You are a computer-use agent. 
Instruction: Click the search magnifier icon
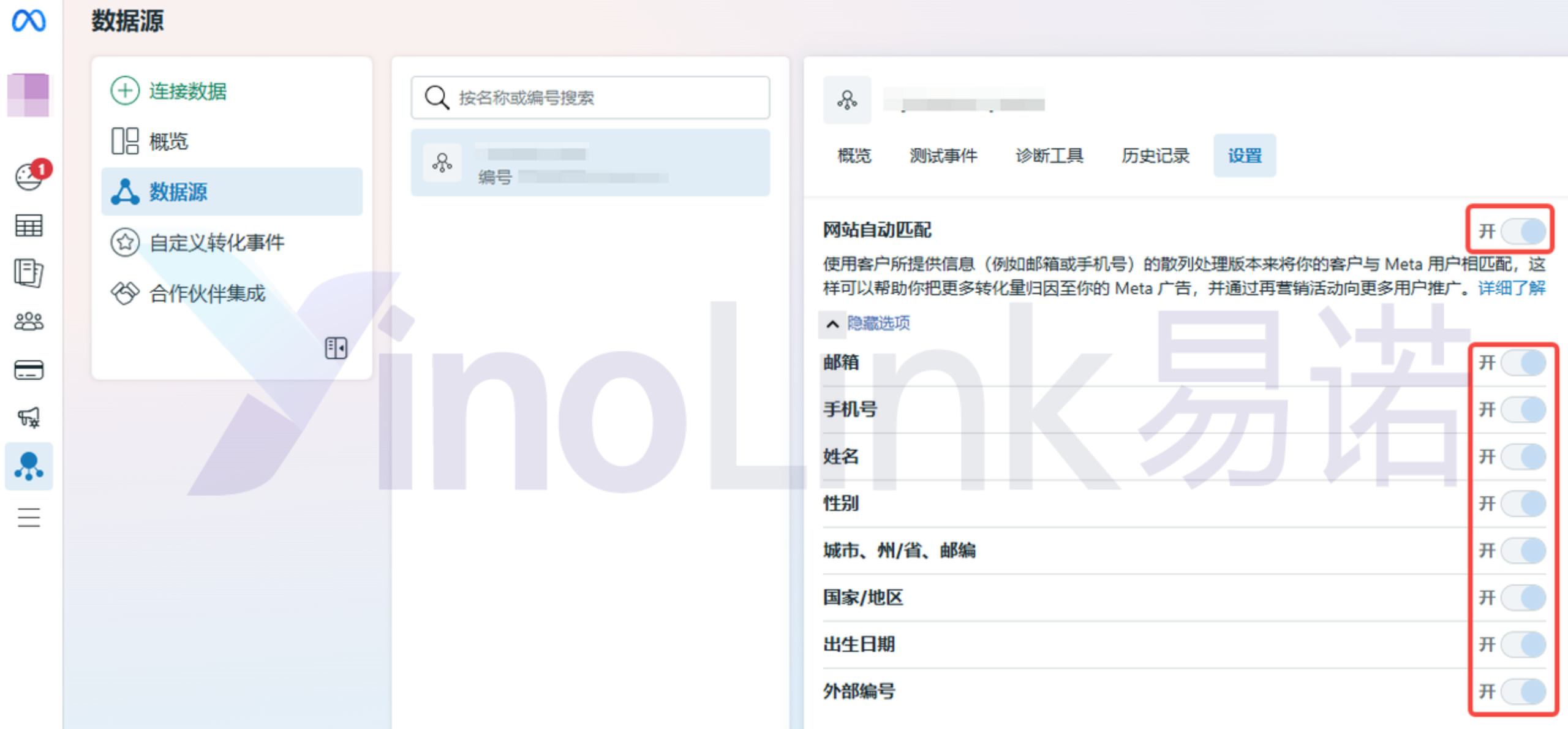[x=437, y=97]
